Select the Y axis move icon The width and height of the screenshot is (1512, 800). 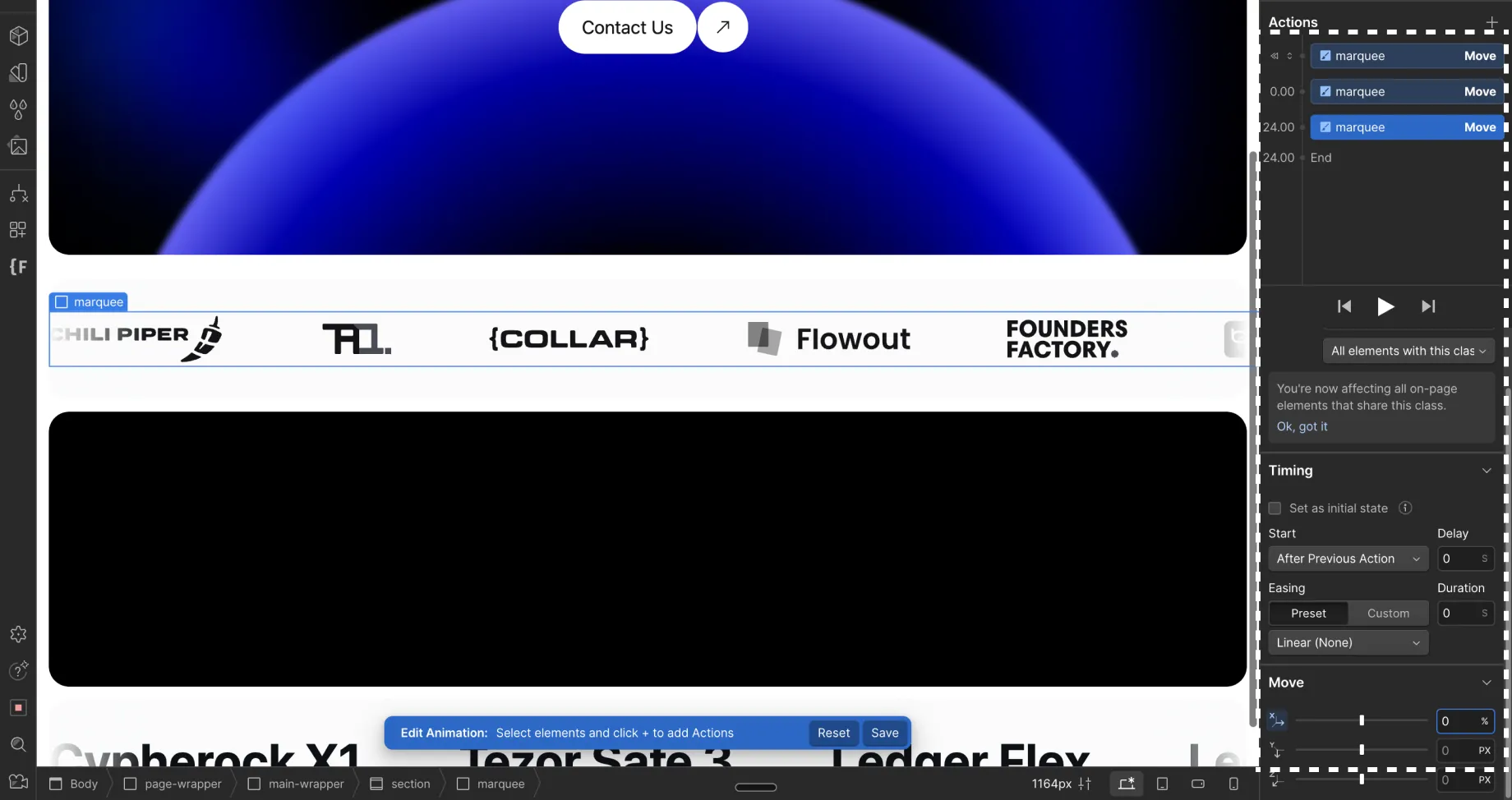click(1276, 750)
